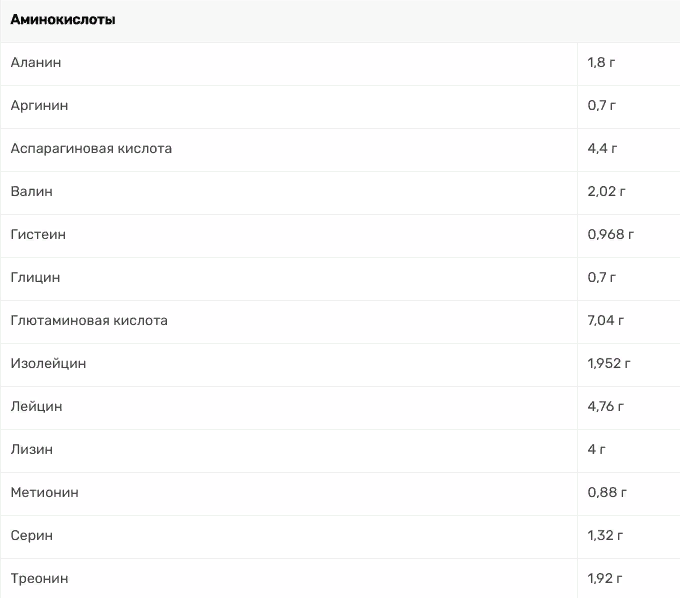Select the Глютаминовая кислота label

[89, 320]
